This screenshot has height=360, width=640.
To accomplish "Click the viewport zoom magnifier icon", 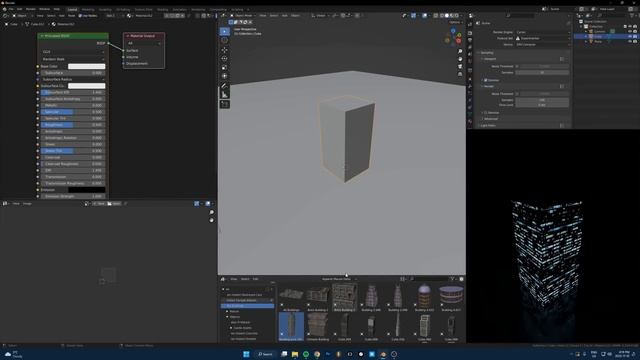I will coord(460,51).
